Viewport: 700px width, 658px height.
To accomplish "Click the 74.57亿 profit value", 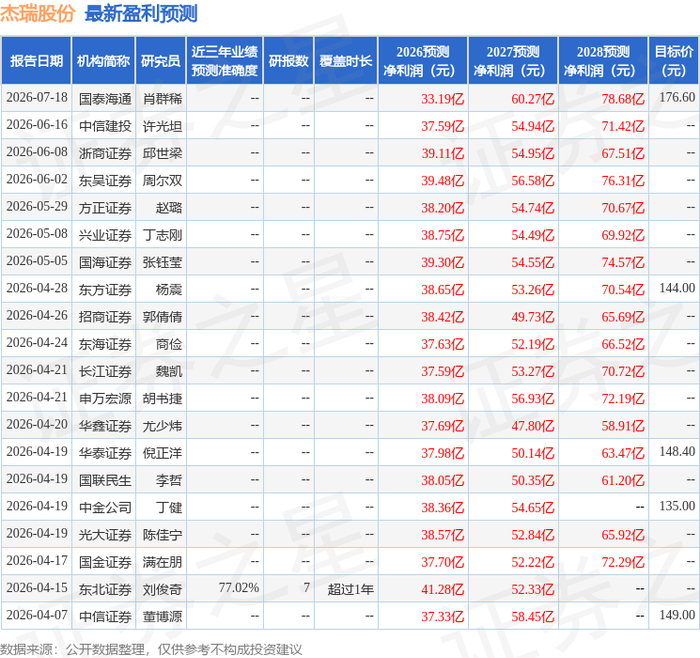I will (x=623, y=262).
